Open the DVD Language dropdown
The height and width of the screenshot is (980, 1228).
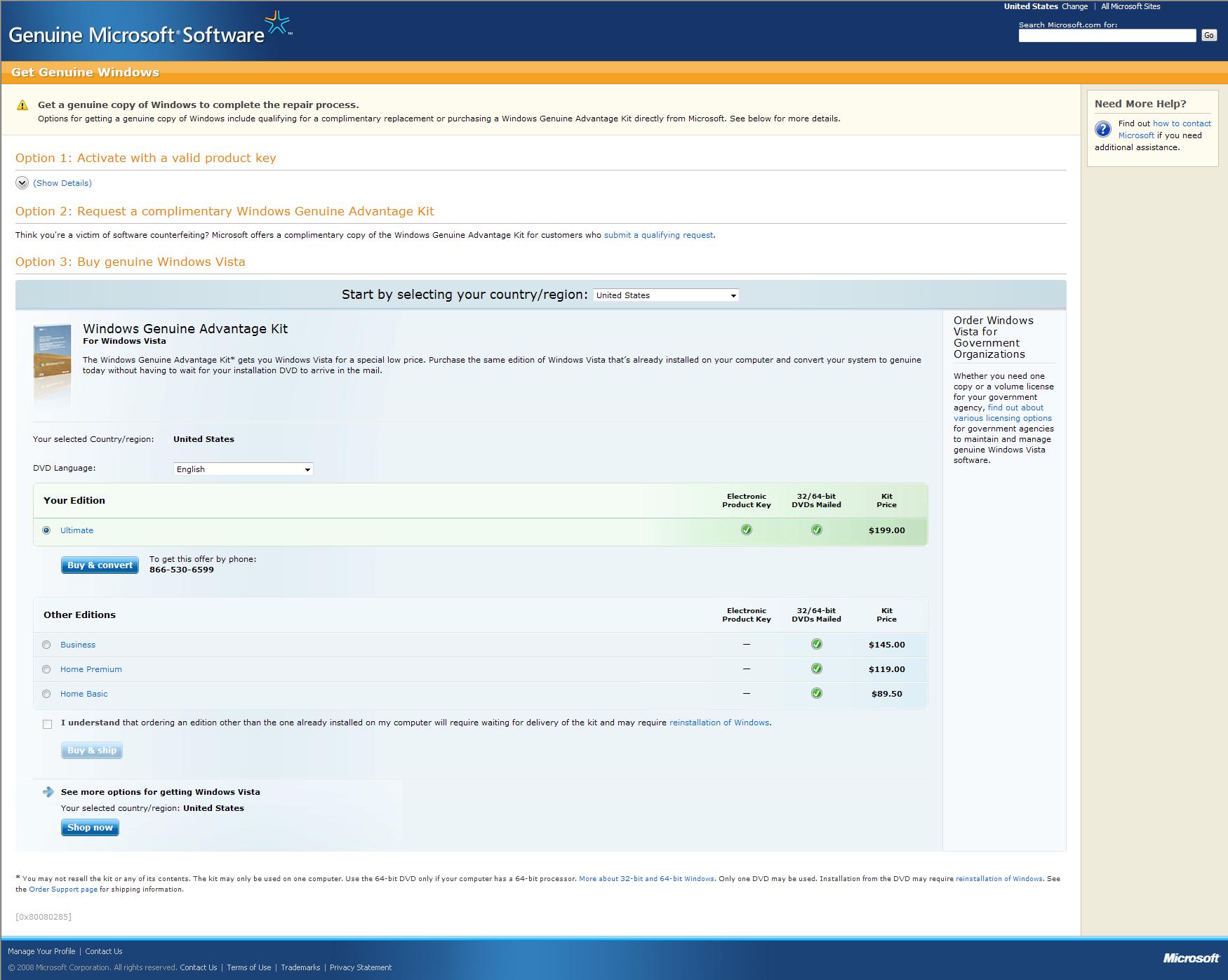click(243, 469)
